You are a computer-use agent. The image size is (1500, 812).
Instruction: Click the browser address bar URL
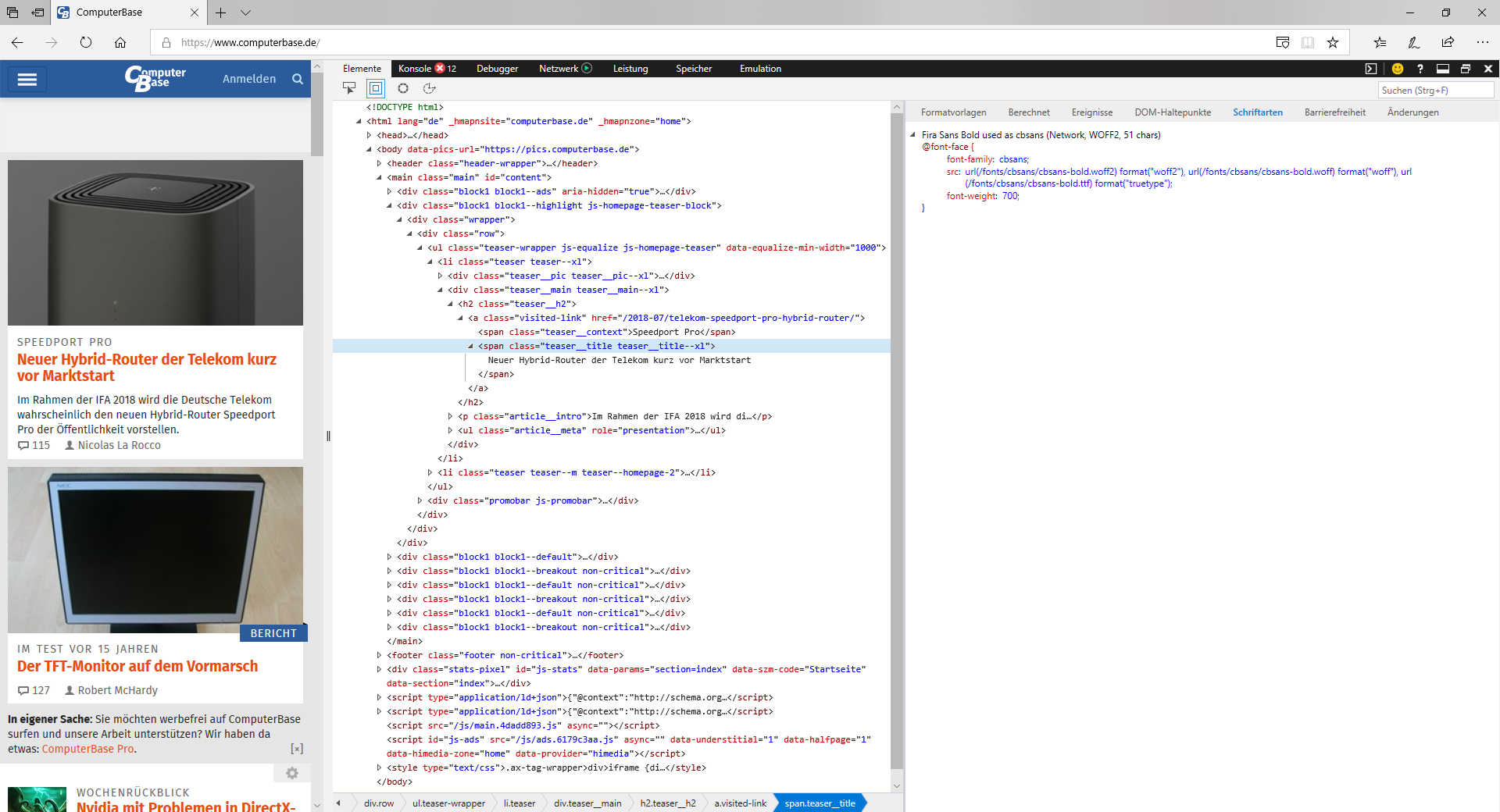250,42
